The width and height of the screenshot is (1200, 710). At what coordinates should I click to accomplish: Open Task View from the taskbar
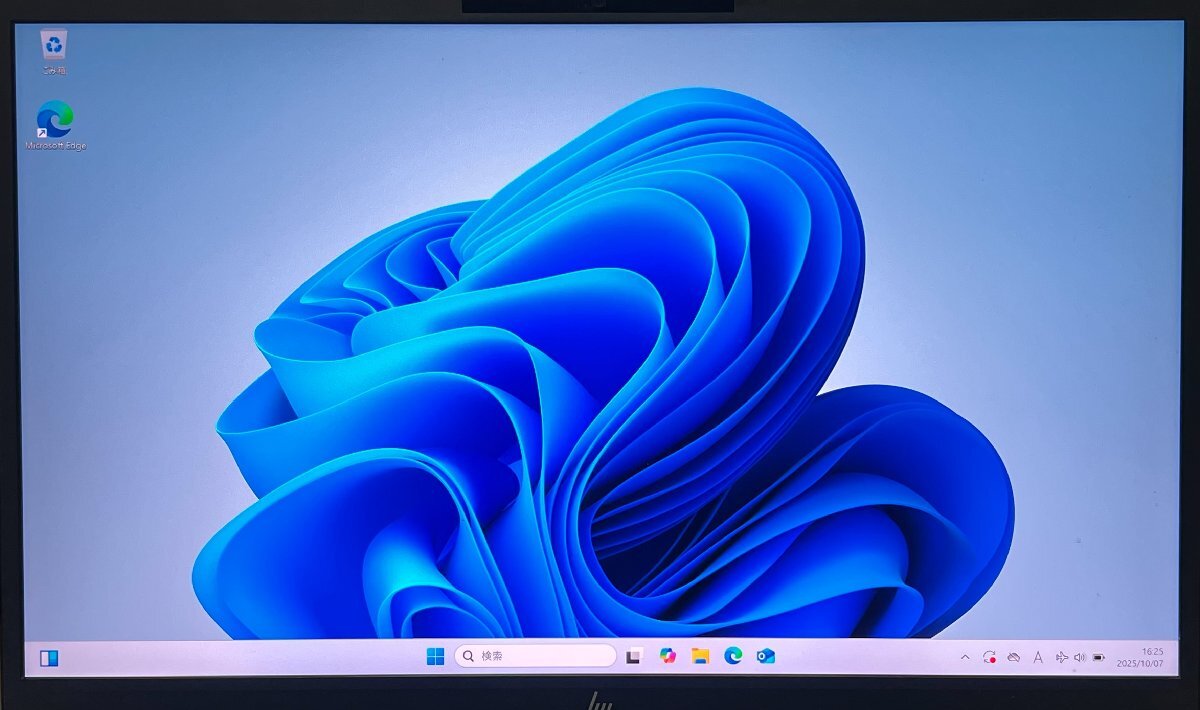(x=633, y=656)
